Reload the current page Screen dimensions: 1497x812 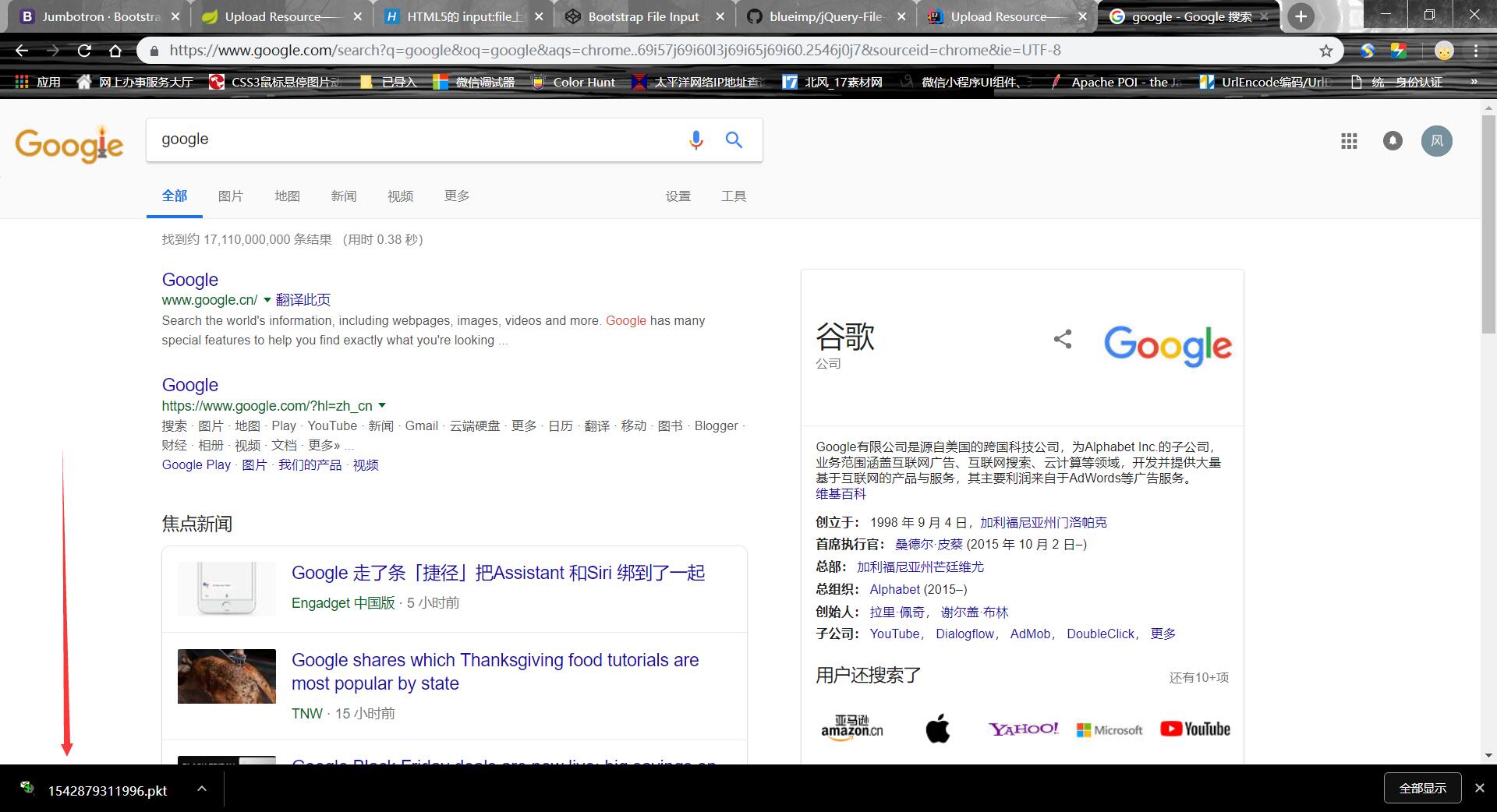pos(84,51)
